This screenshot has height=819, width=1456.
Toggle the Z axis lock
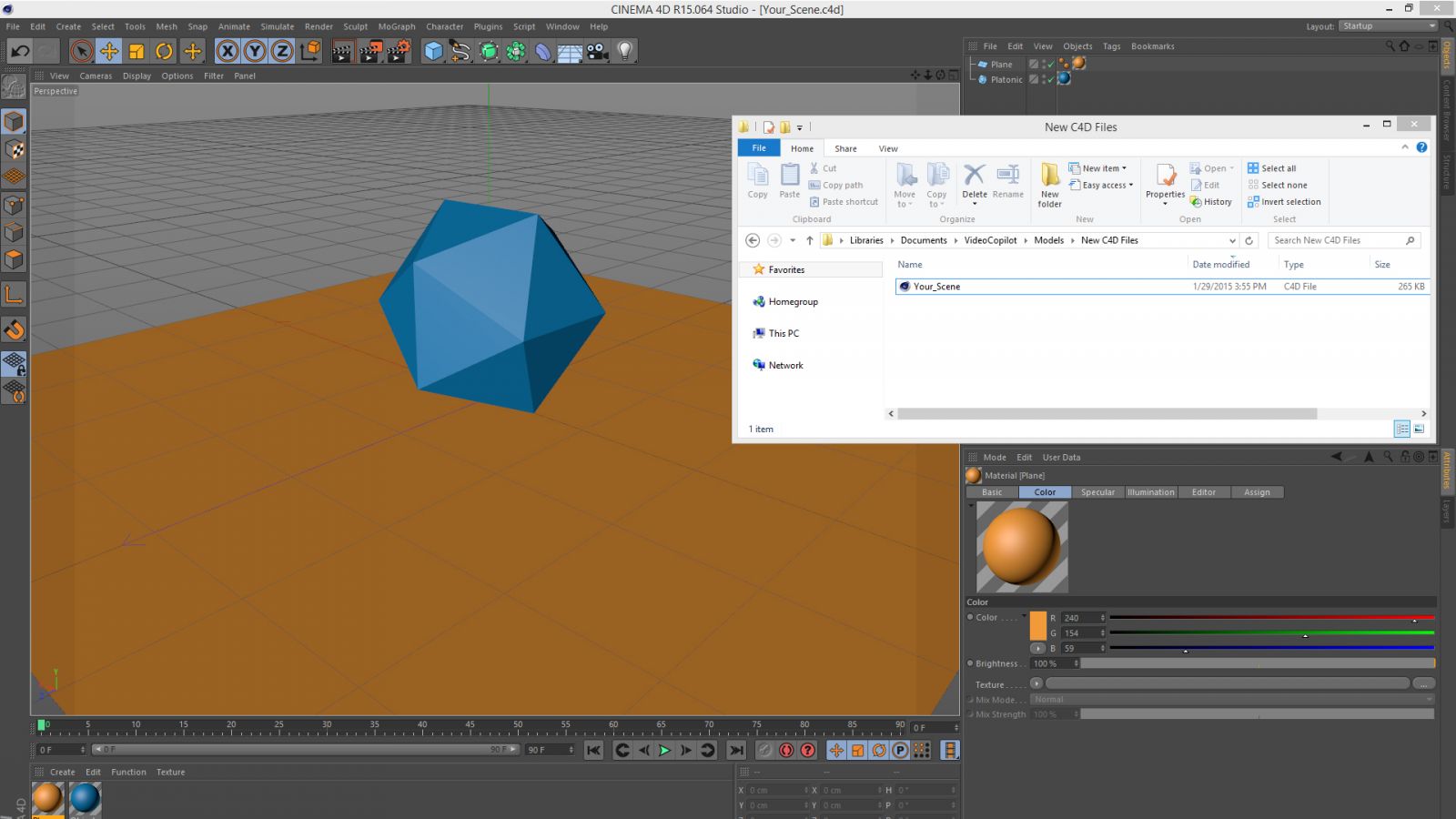[282, 52]
